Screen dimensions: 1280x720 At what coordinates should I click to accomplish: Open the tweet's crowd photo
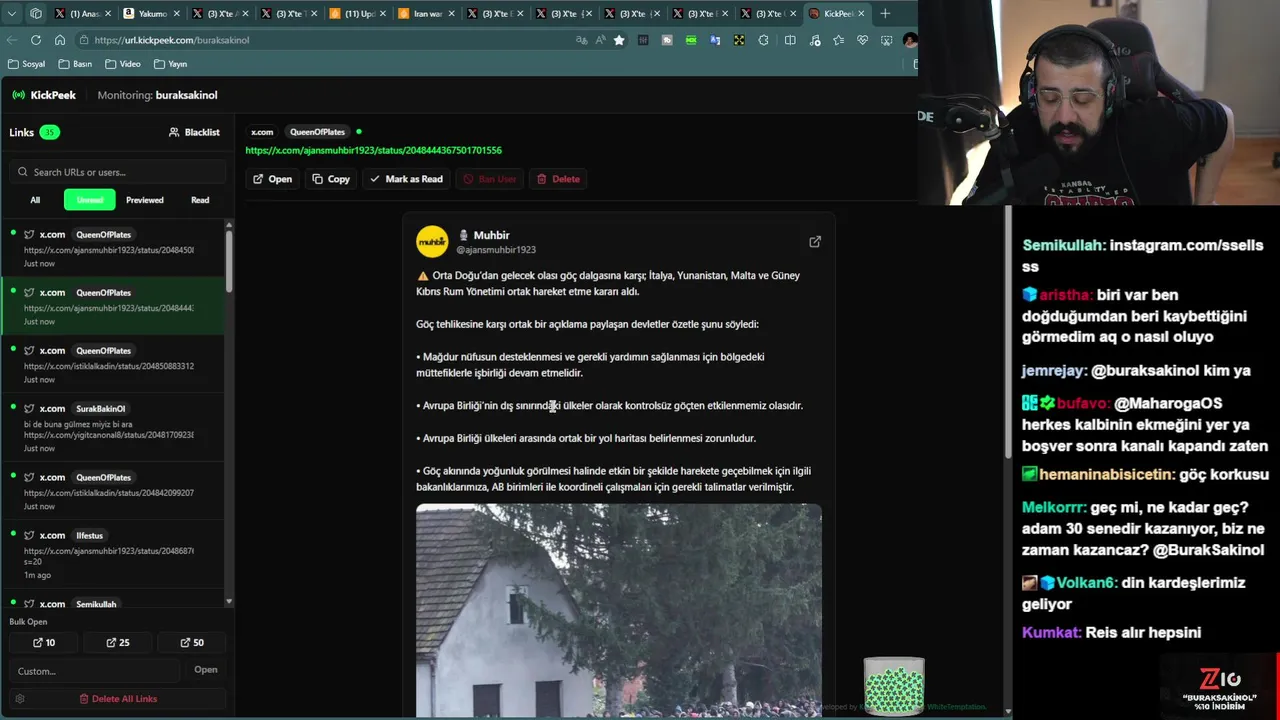coord(619,610)
